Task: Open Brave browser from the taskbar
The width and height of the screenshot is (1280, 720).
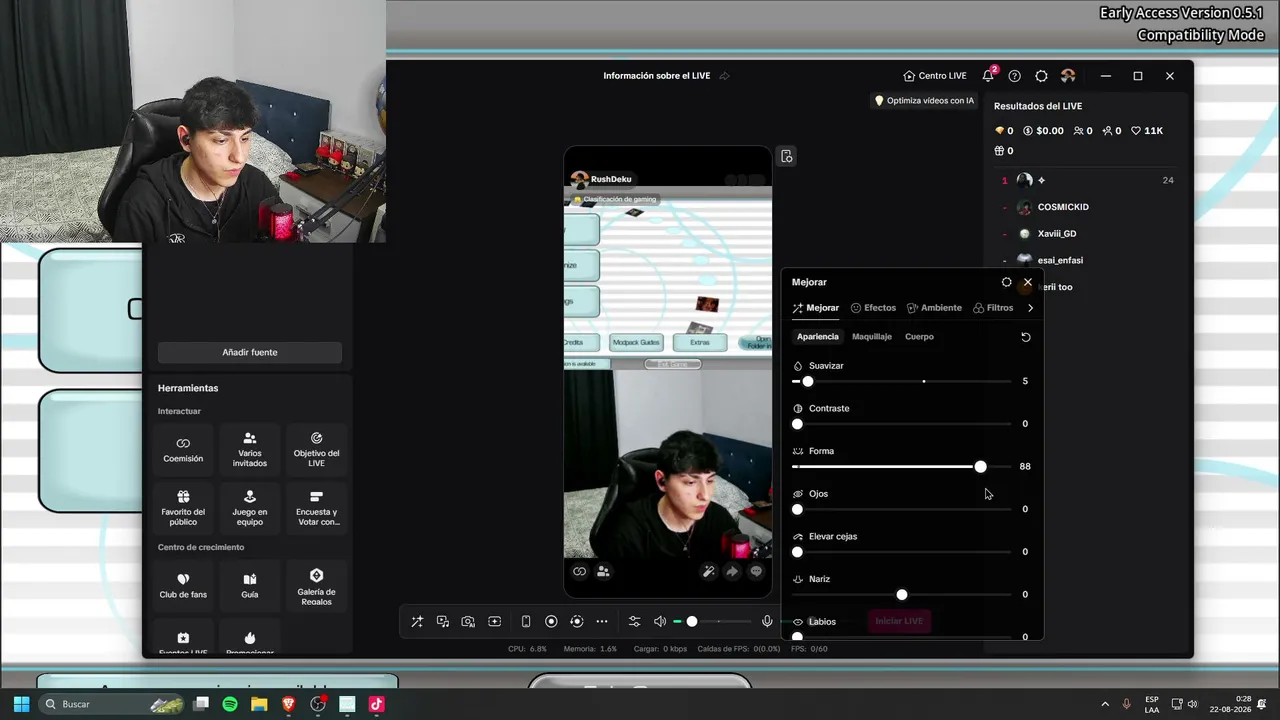Action: point(288,704)
